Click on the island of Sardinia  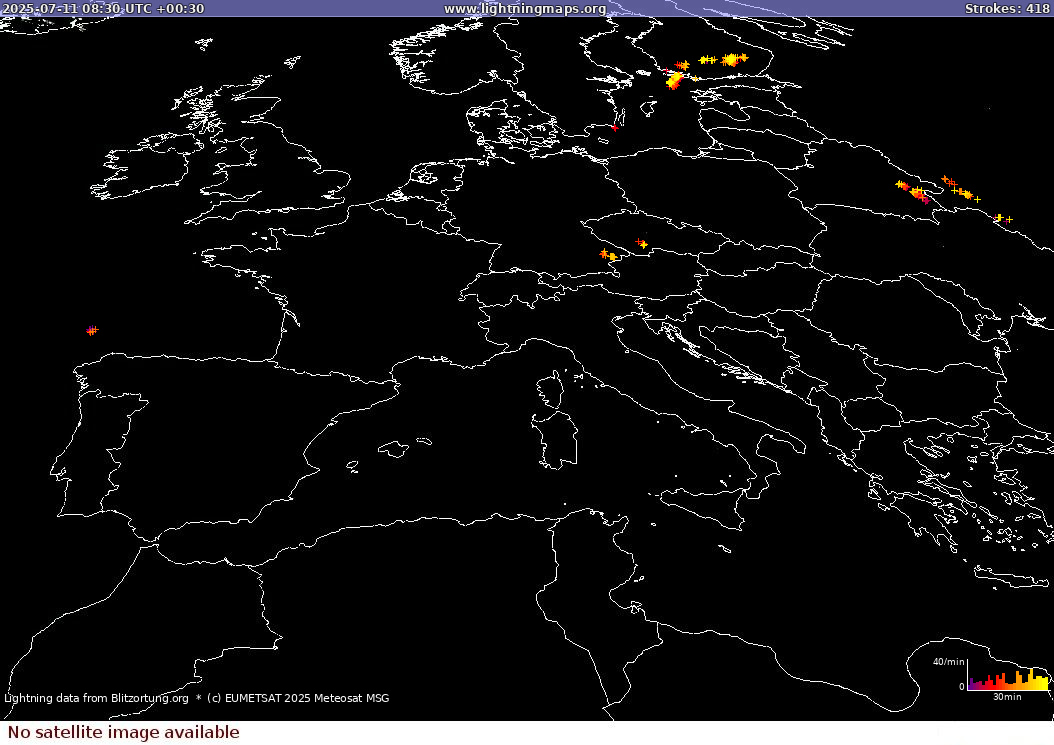pyautogui.click(x=558, y=438)
